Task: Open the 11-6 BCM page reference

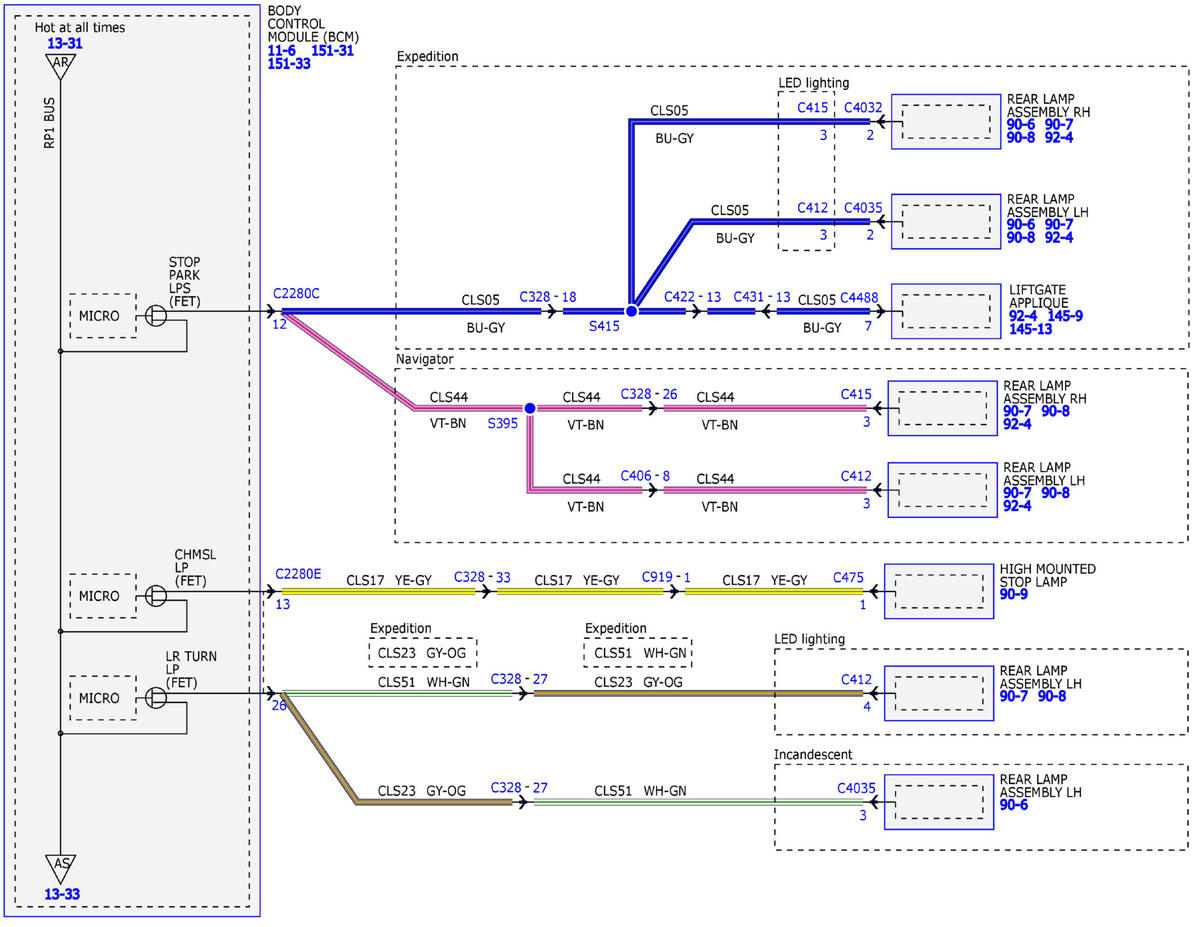Action: [x=282, y=50]
